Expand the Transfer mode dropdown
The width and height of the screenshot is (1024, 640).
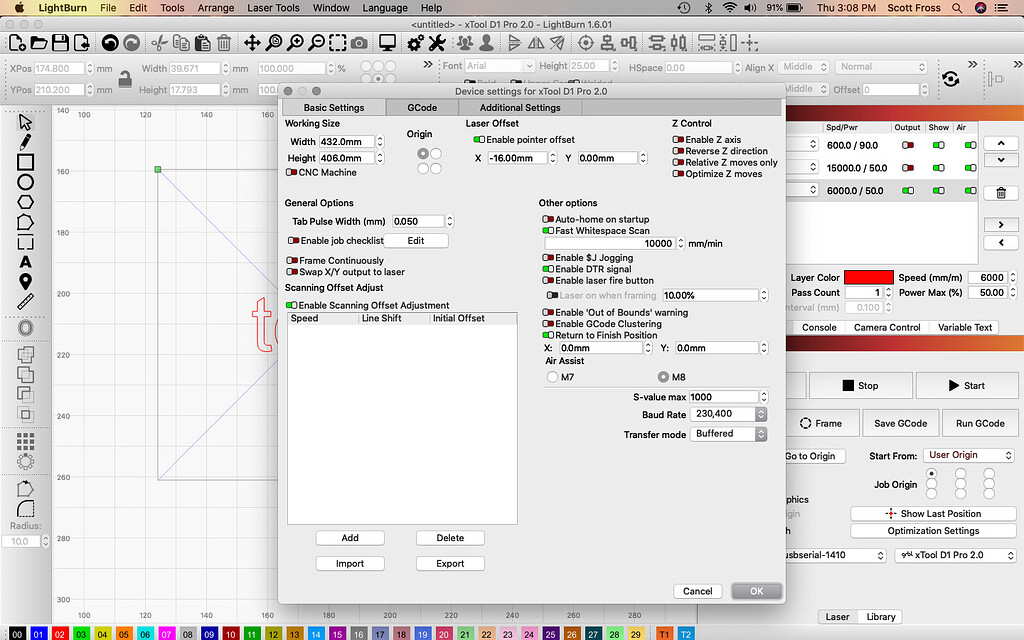pyautogui.click(x=729, y=434)
